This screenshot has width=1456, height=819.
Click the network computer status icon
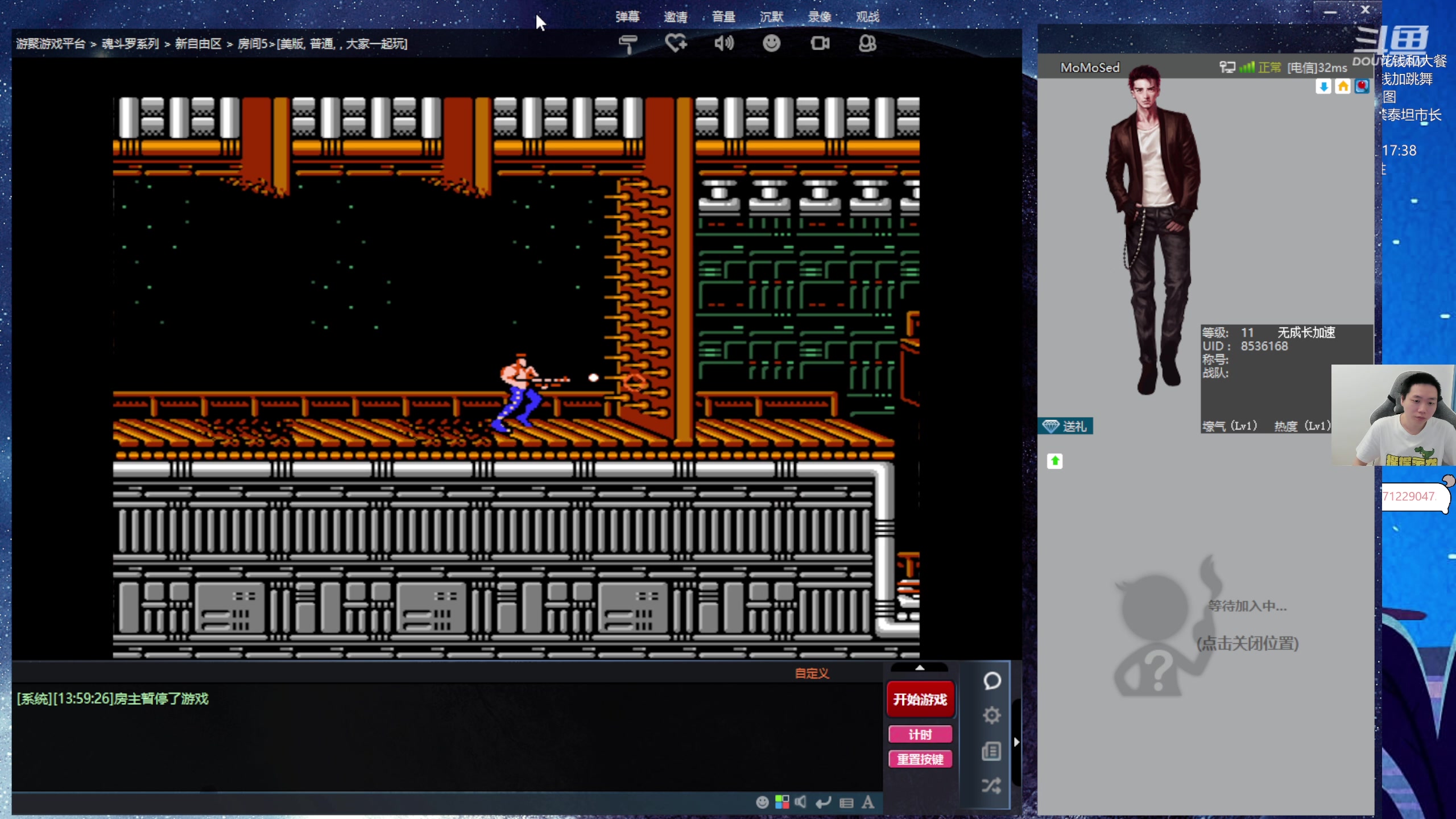[x=1227, y=67]
